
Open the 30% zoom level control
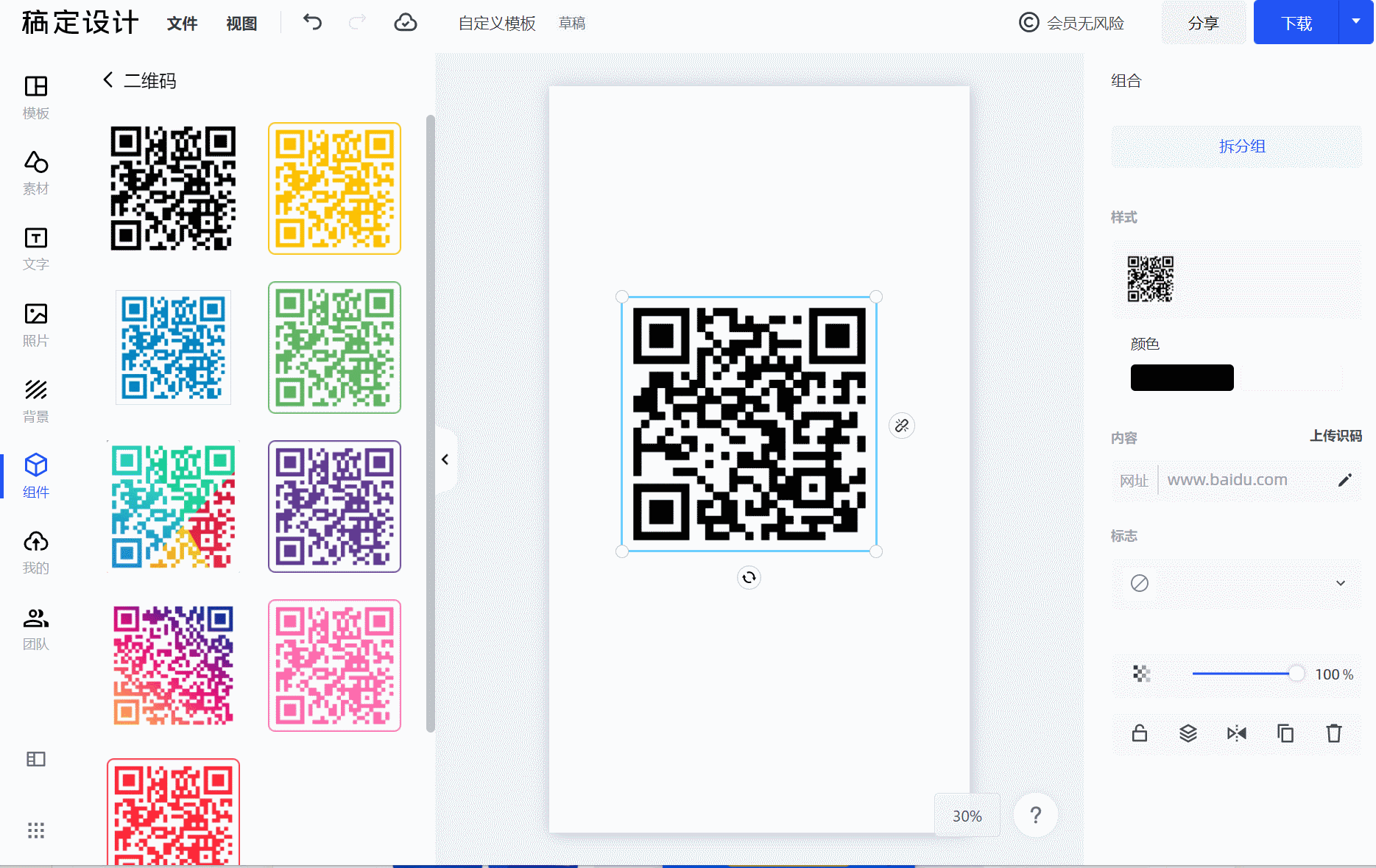pyautogui.click(x=967, y=816)
